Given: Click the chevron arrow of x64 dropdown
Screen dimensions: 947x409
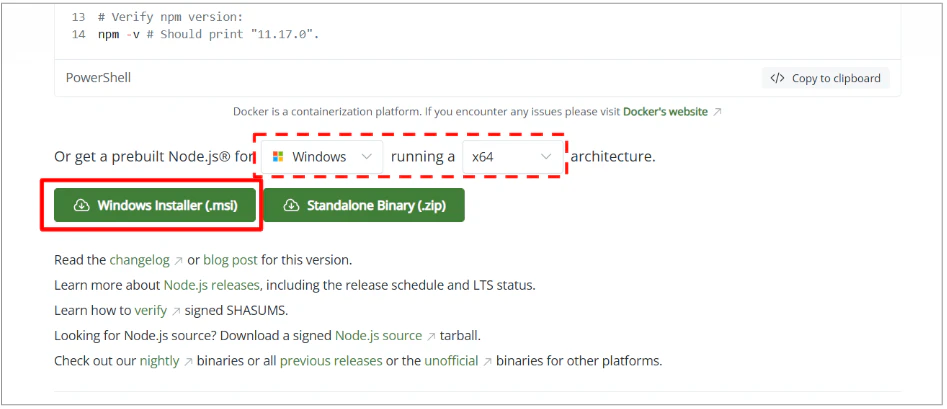Looking at the screenshot, I should point(546,157).
